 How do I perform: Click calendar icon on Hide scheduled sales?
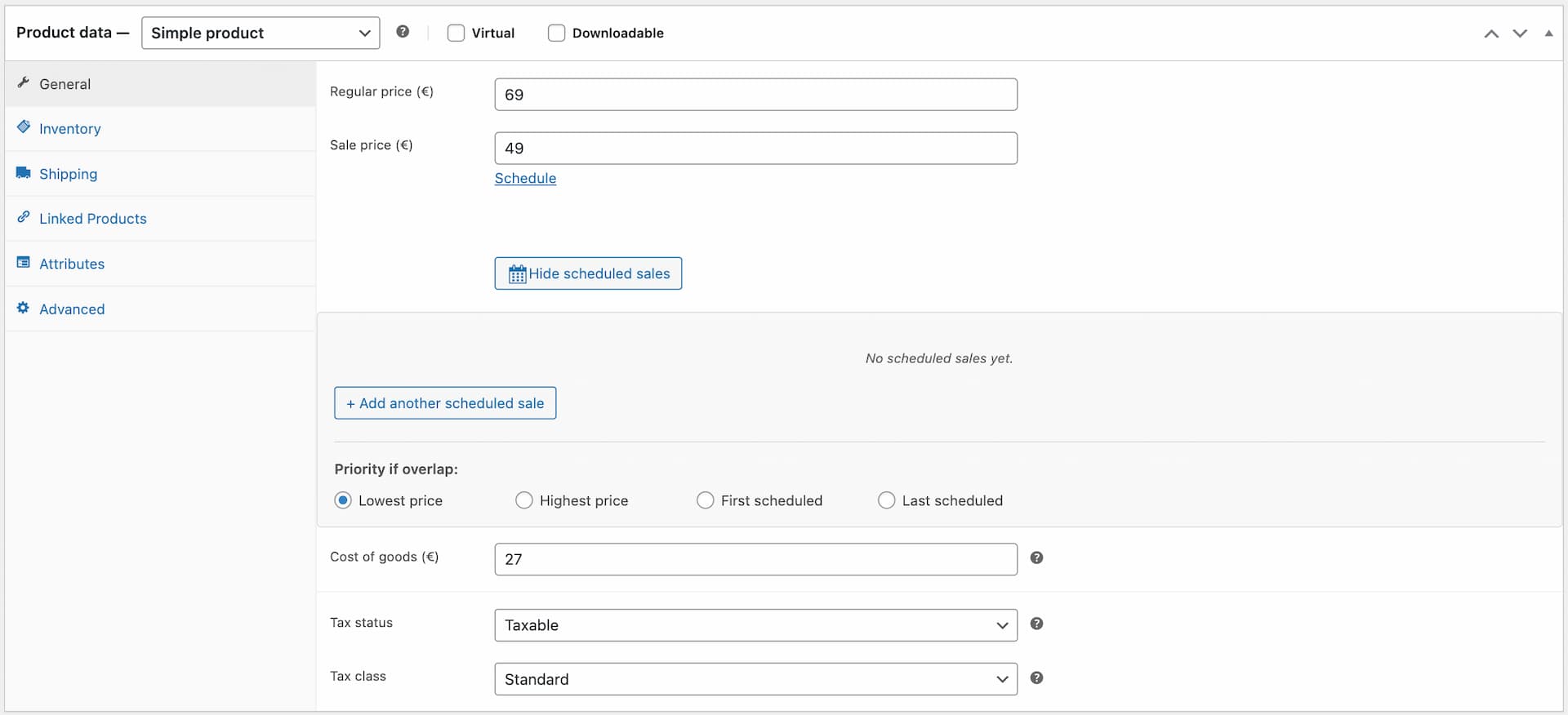coord(518,273)
